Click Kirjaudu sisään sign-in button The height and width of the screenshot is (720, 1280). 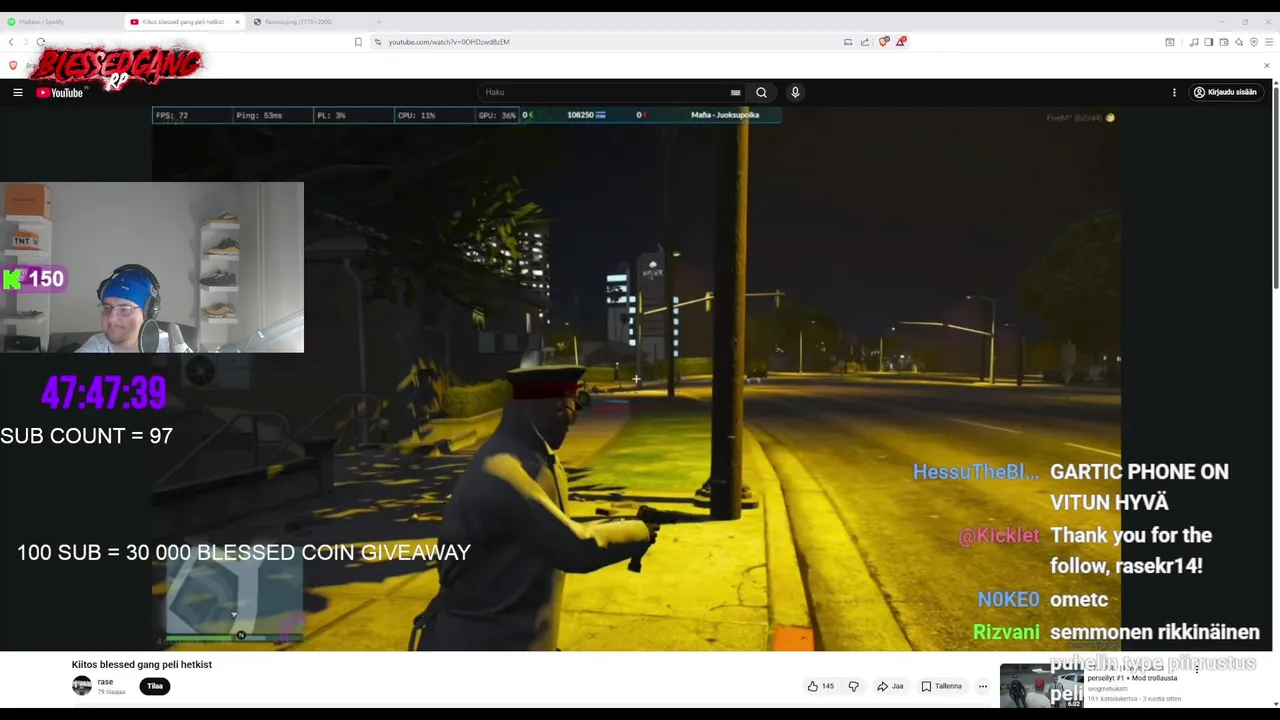click(x=1225, y=92)
